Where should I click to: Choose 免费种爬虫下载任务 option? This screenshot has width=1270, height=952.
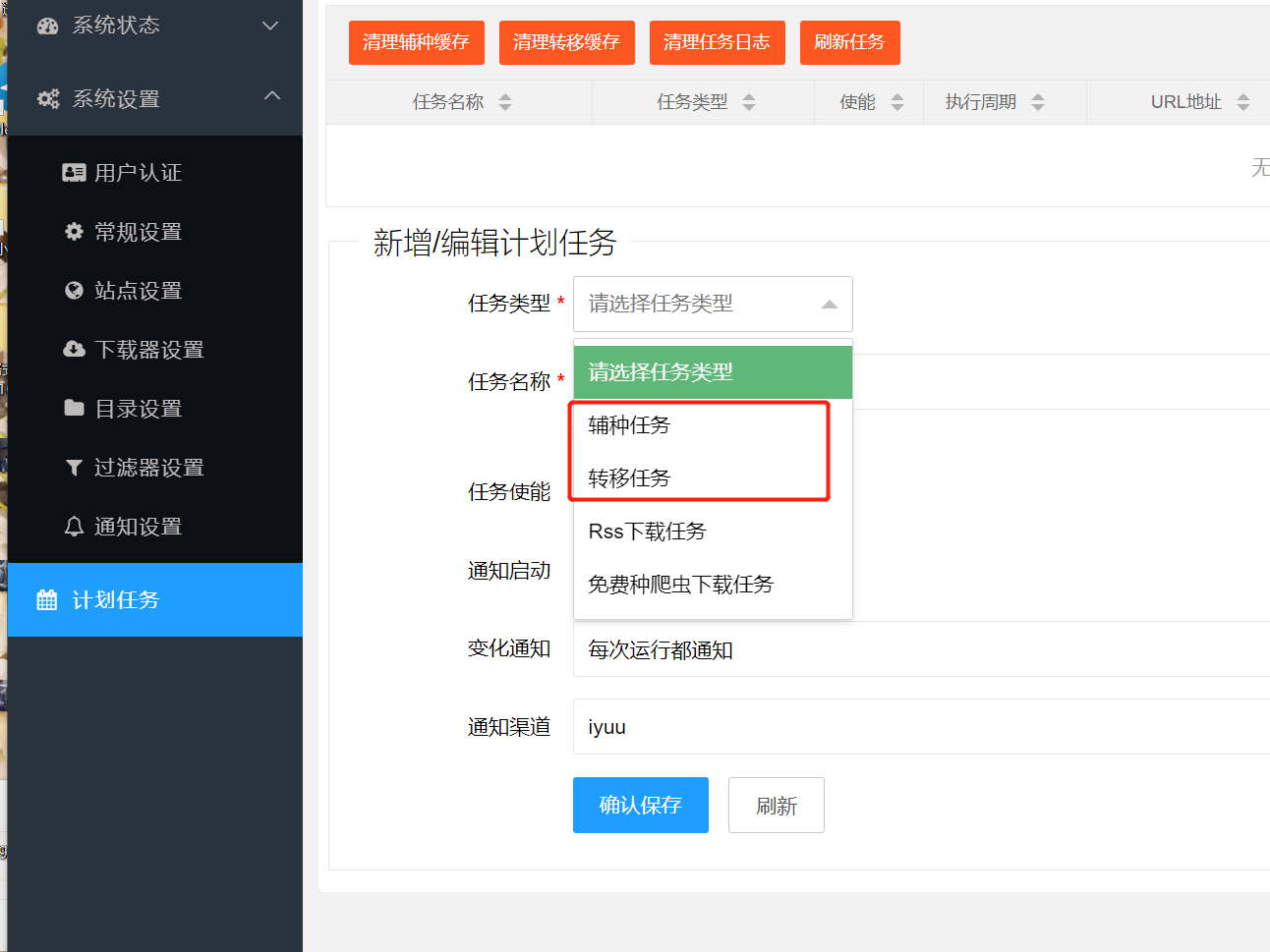(713, 585)
